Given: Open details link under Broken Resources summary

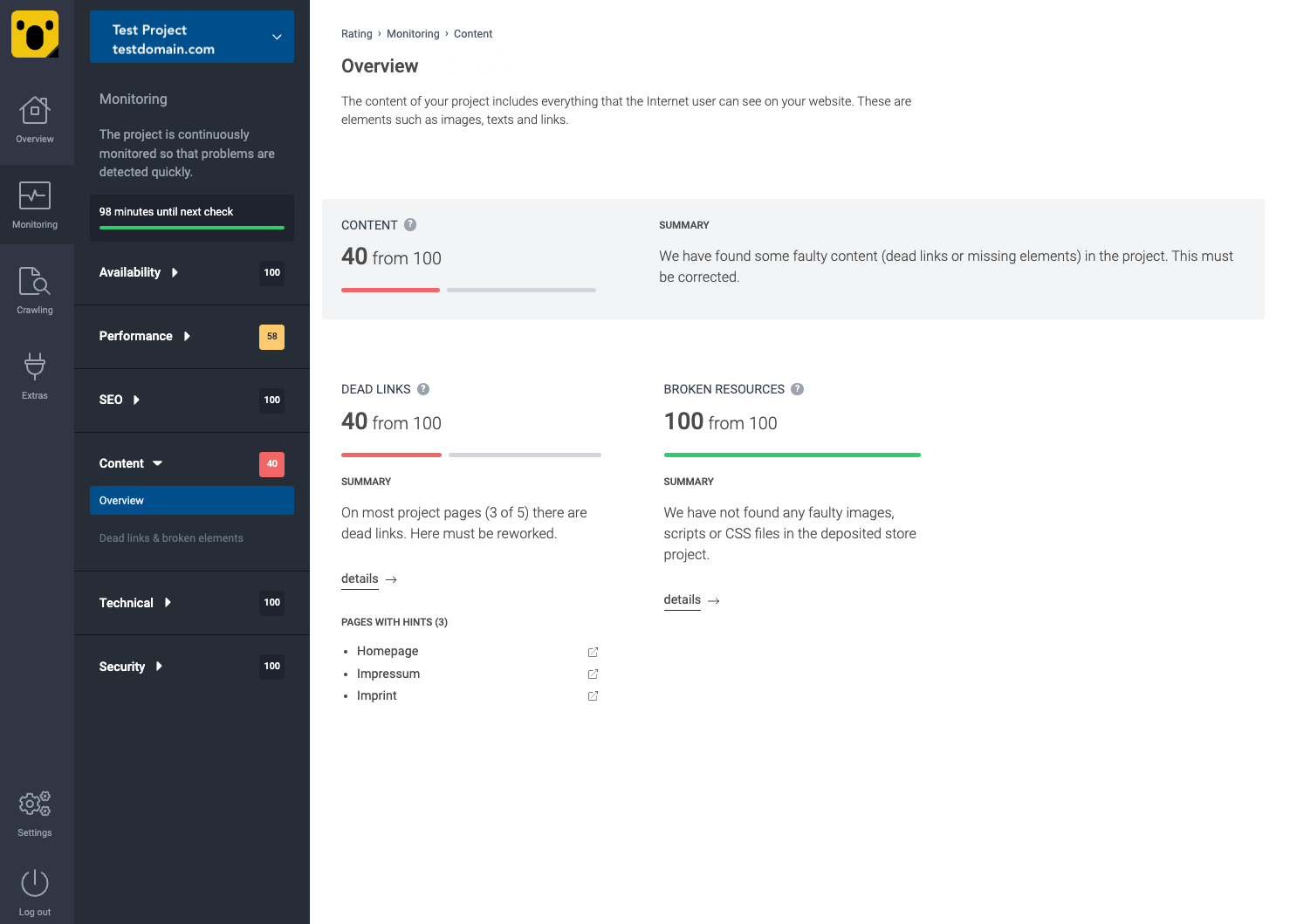Looking at the screenshot, I should pos(683,599).
